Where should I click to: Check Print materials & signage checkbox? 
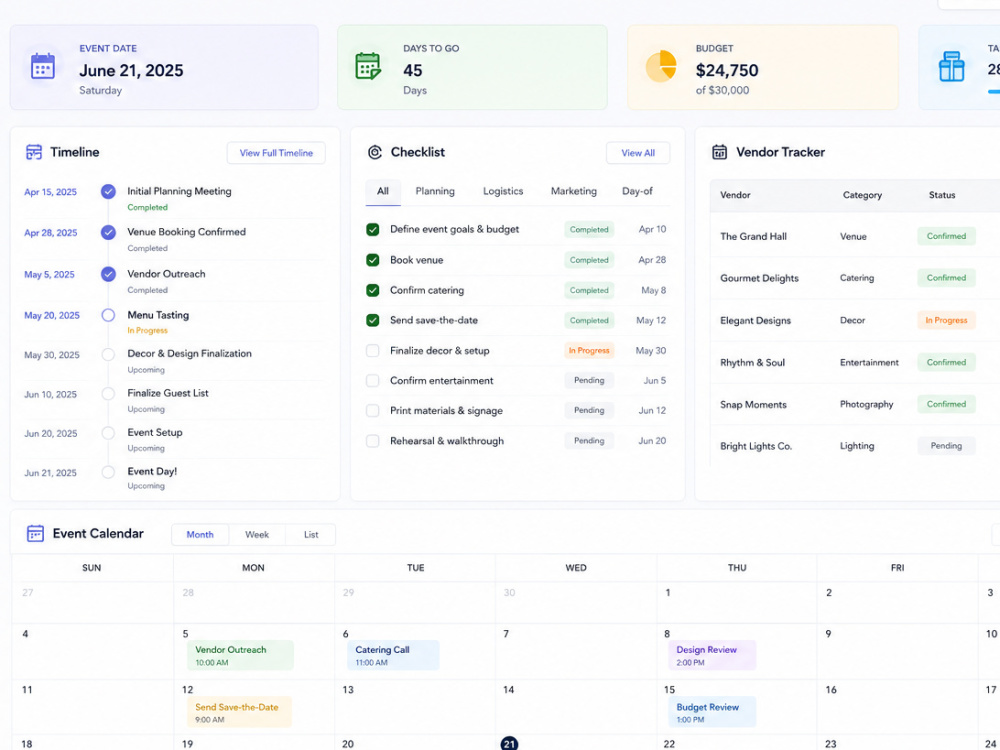(x=372, y=411)
